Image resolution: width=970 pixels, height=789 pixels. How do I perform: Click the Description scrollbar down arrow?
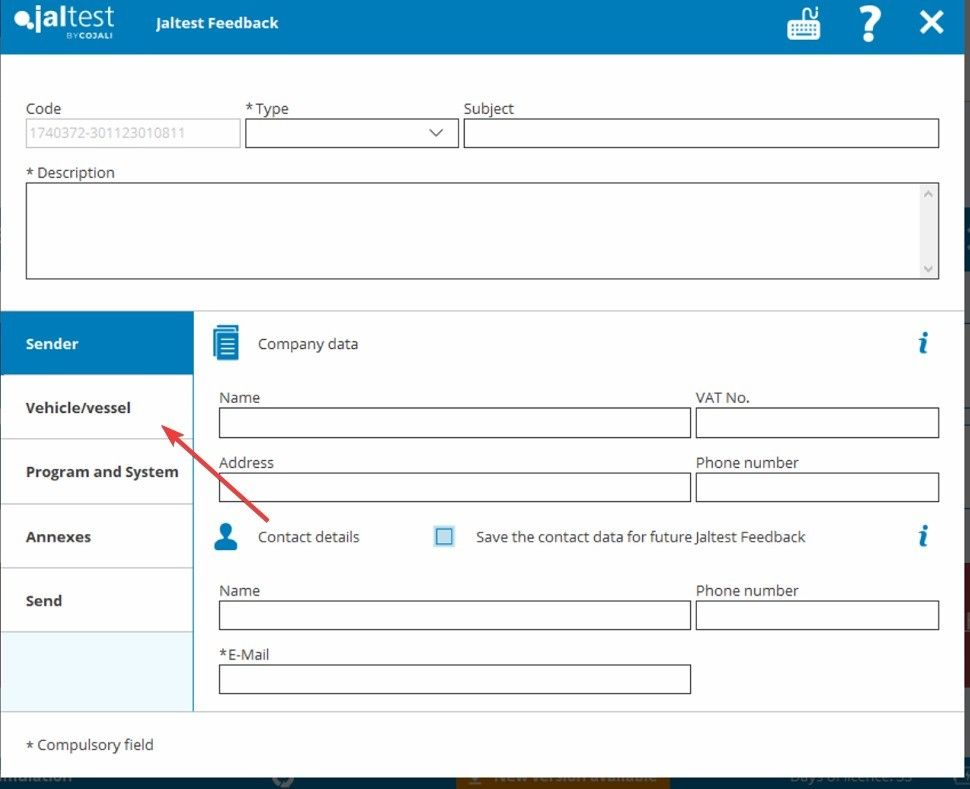pos(928,269)
